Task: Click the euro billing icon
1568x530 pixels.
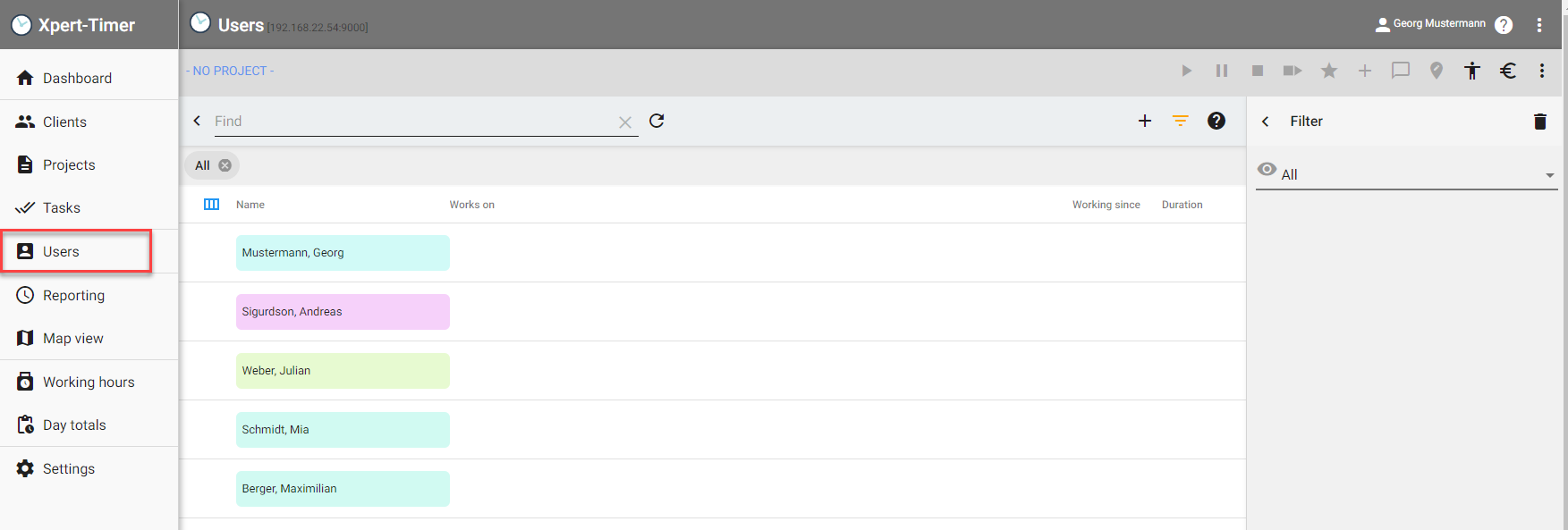Action: 1508,71
